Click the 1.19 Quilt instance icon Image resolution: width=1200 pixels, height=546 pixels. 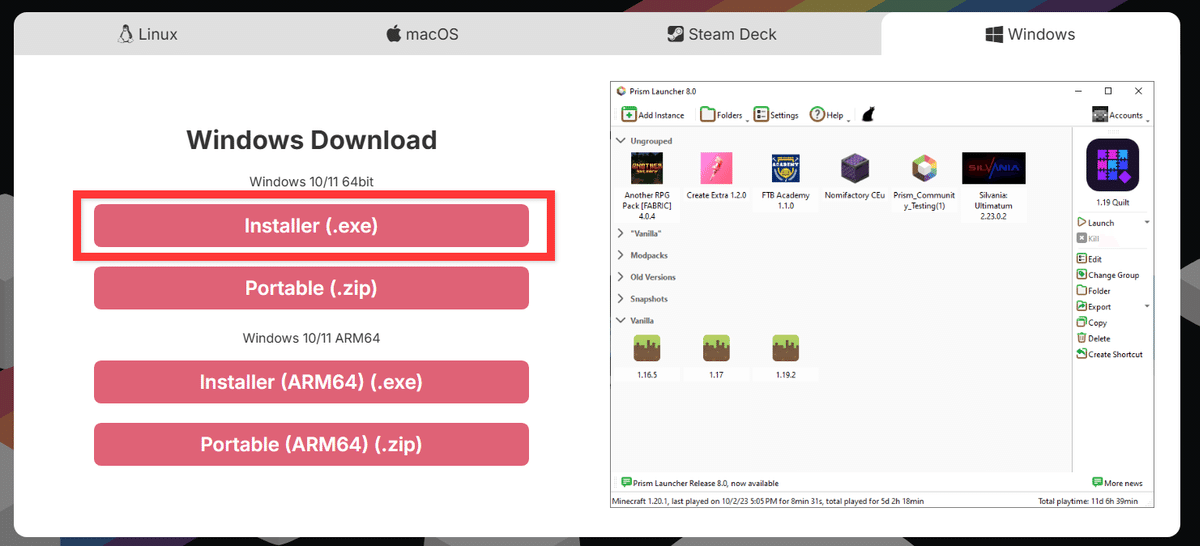coord(1112,165)
